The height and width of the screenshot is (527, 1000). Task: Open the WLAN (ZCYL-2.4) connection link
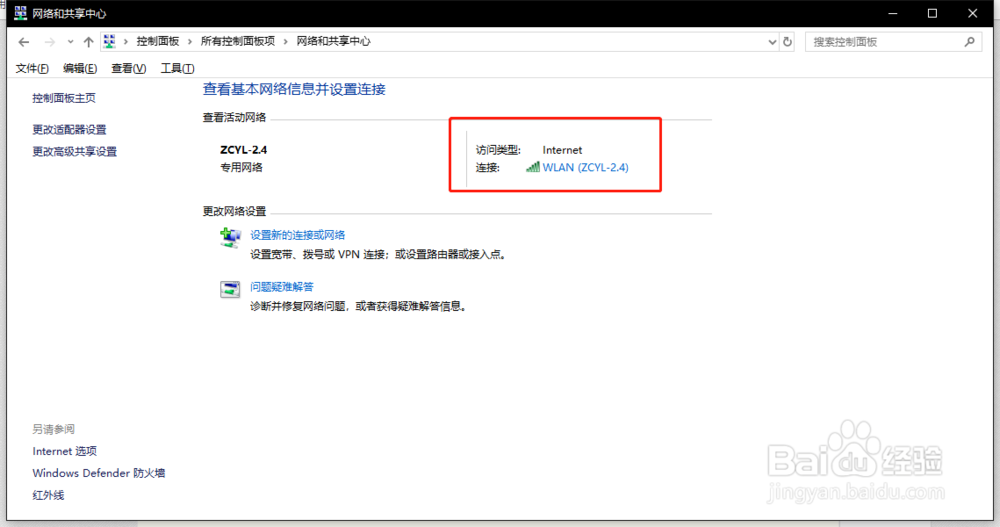[x=585, y=168]
